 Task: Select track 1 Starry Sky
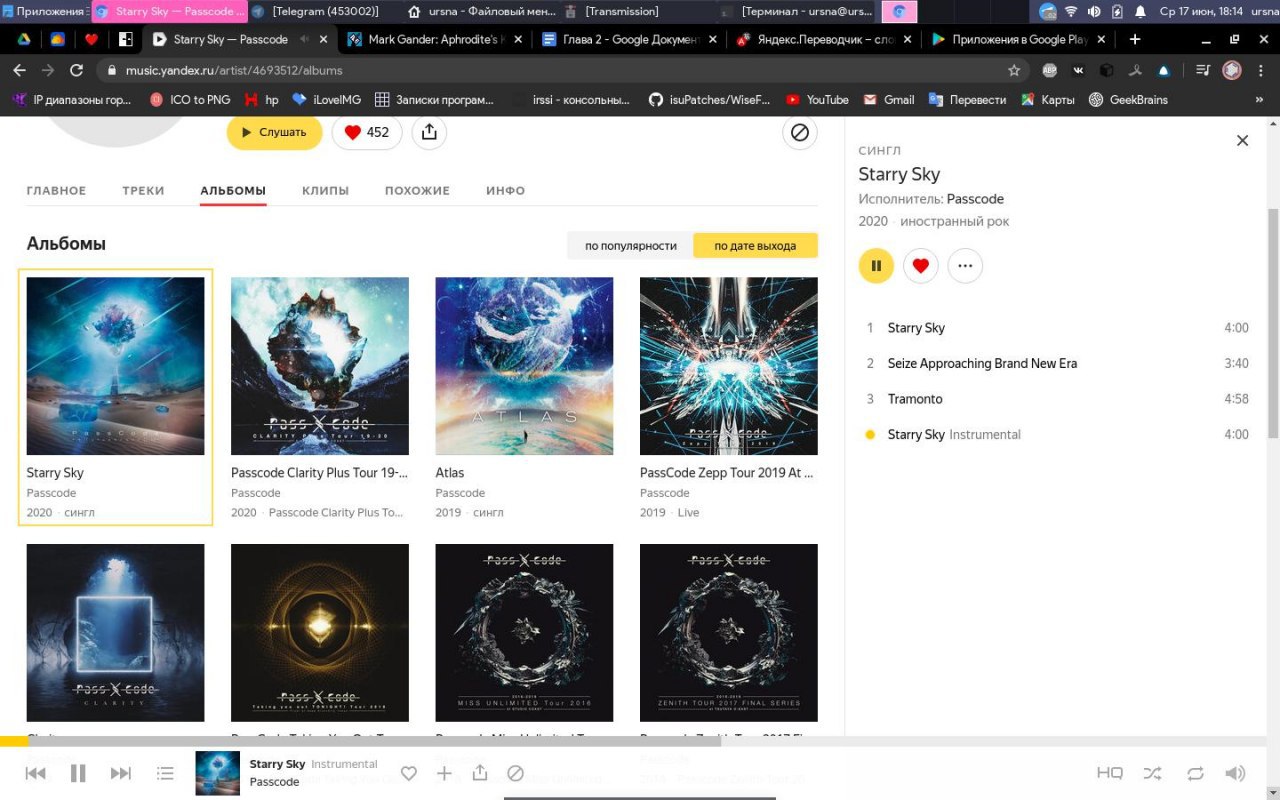coord(1055,328)
